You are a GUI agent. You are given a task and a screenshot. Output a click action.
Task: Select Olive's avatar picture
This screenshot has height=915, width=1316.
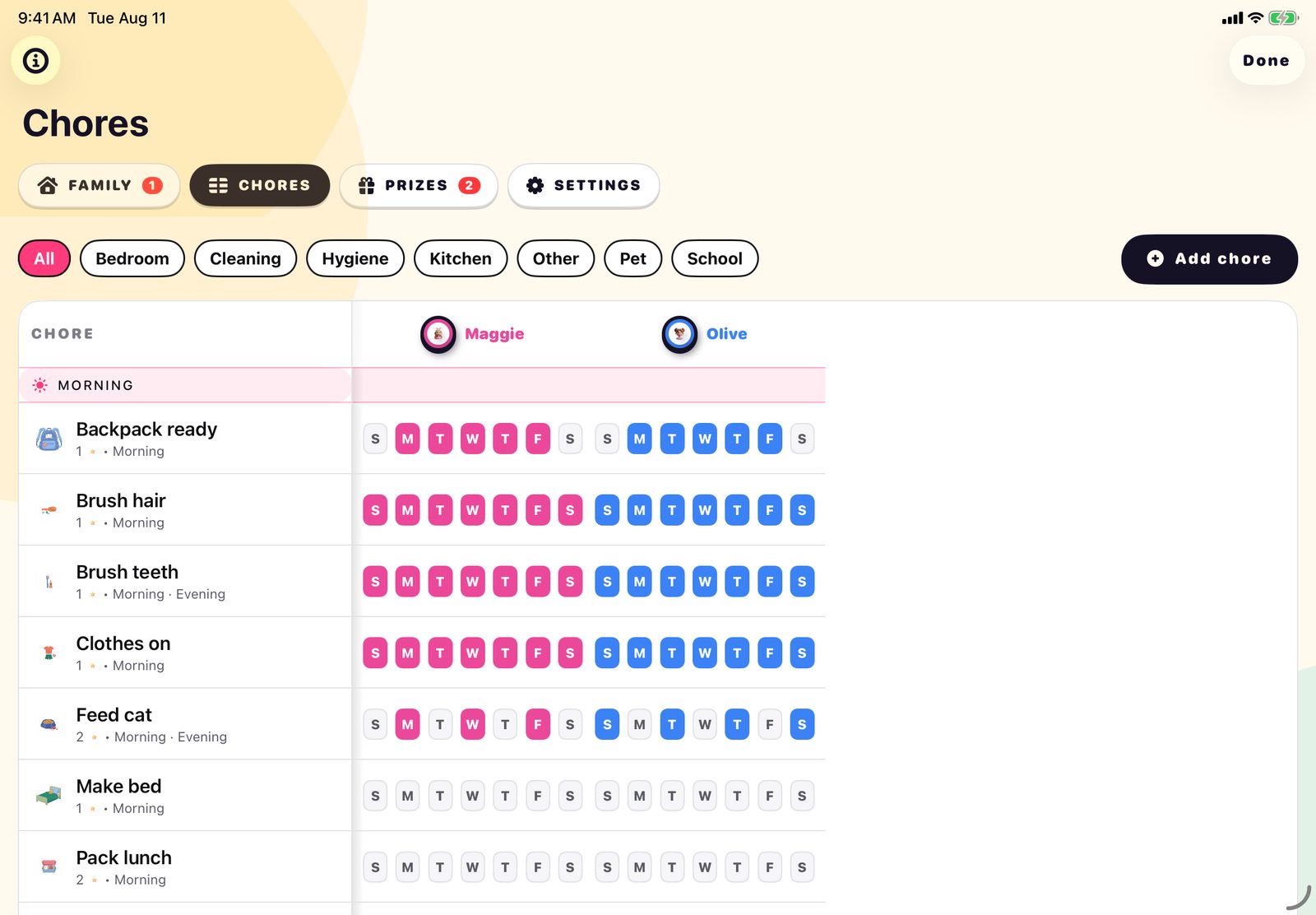(679, 334)
